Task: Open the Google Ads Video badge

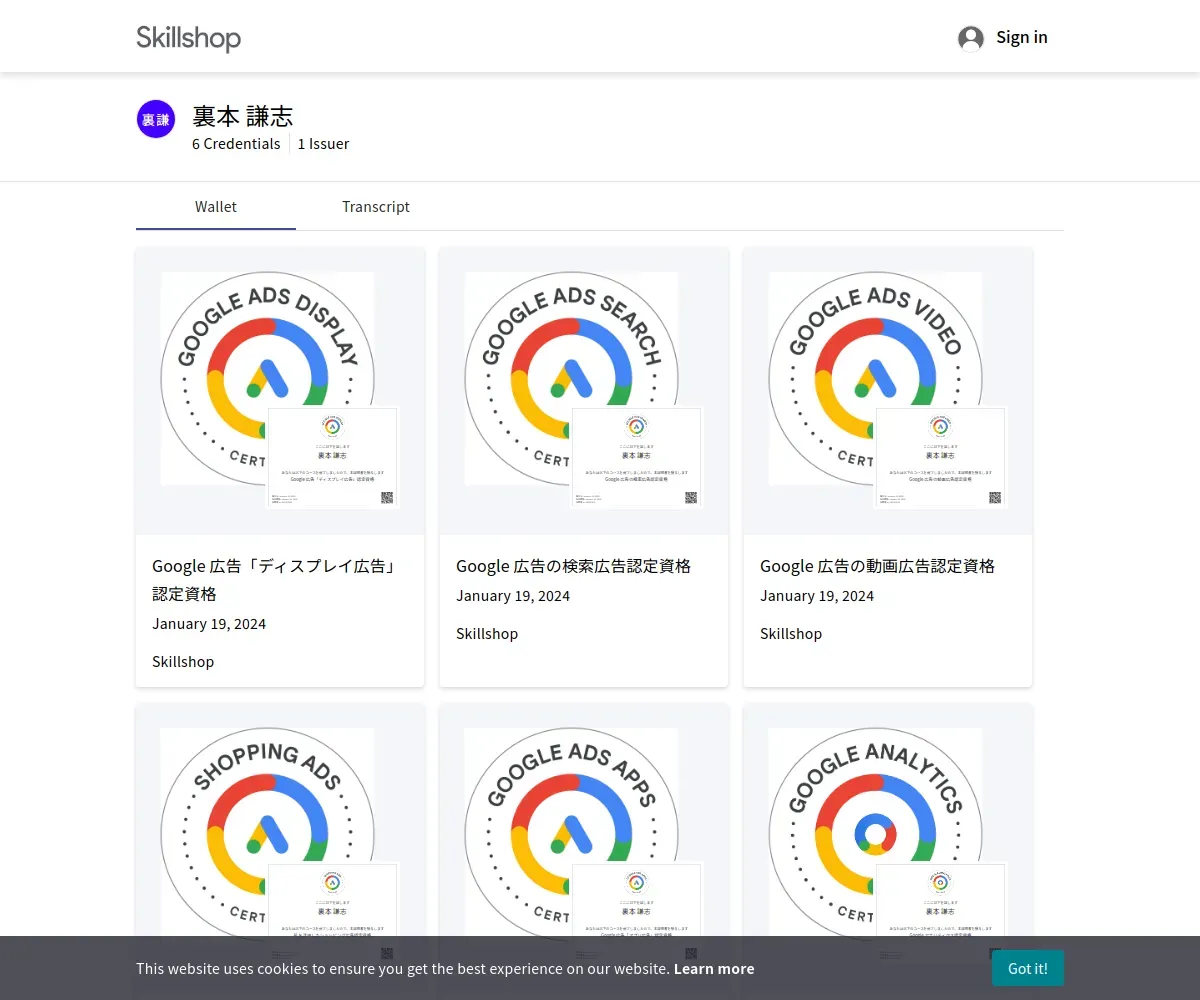Action: (x=875, y=379)
